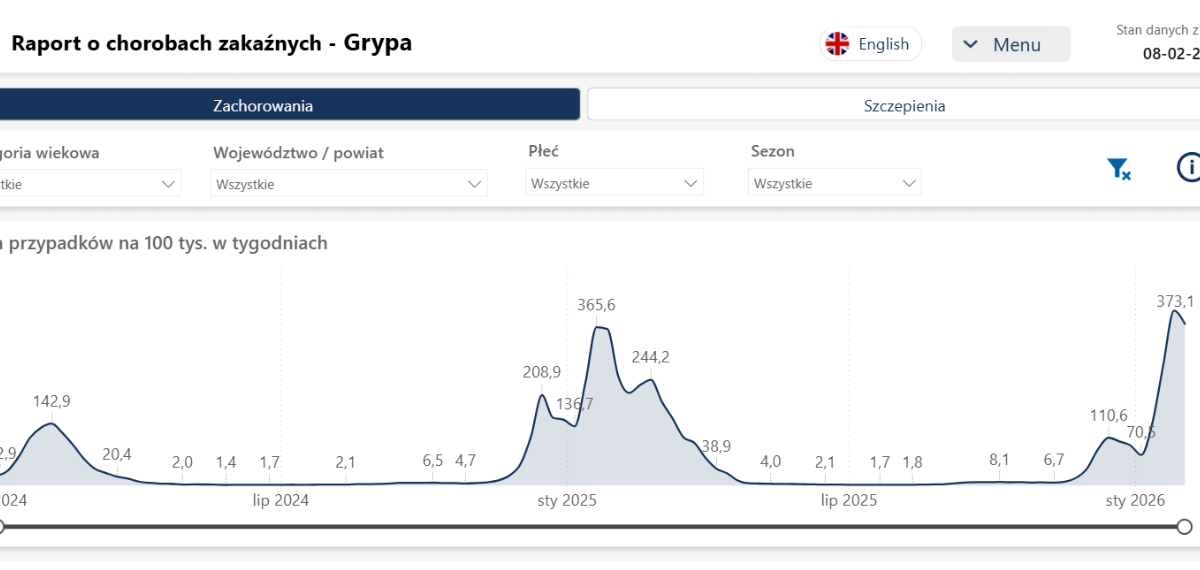Viewport: 1200px width, 570px height.
Task: Click the 38,9 data label
Action: [x=716, y=446]
